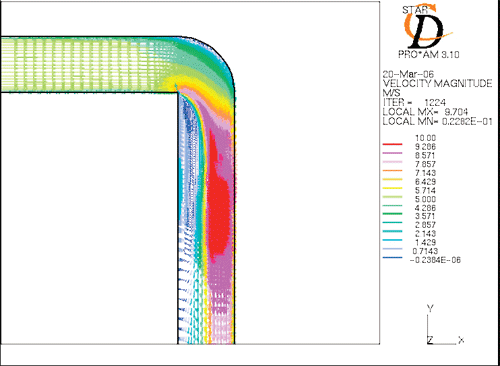Screen dimensions: 500x366
Task: Click the red 10.00 legend color bar
Action: [392, 144]
